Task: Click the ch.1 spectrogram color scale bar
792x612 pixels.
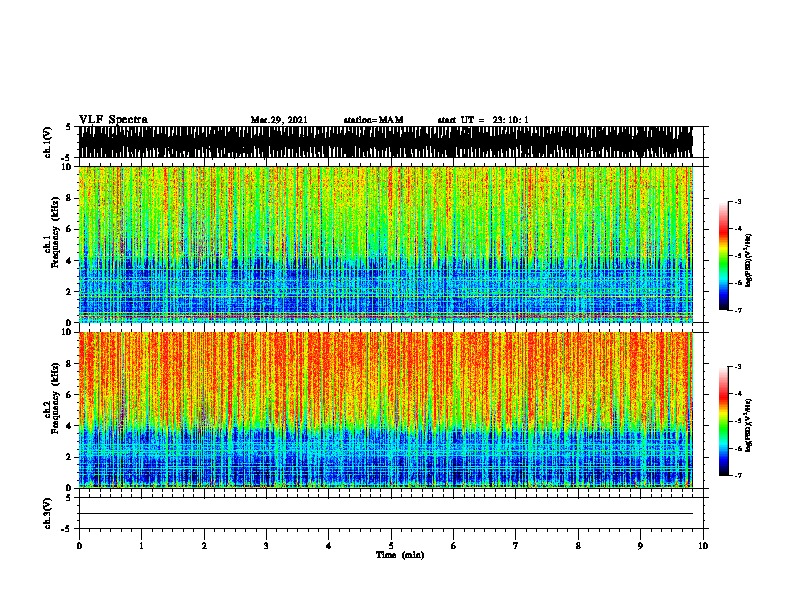Action: tap(724, 256)
